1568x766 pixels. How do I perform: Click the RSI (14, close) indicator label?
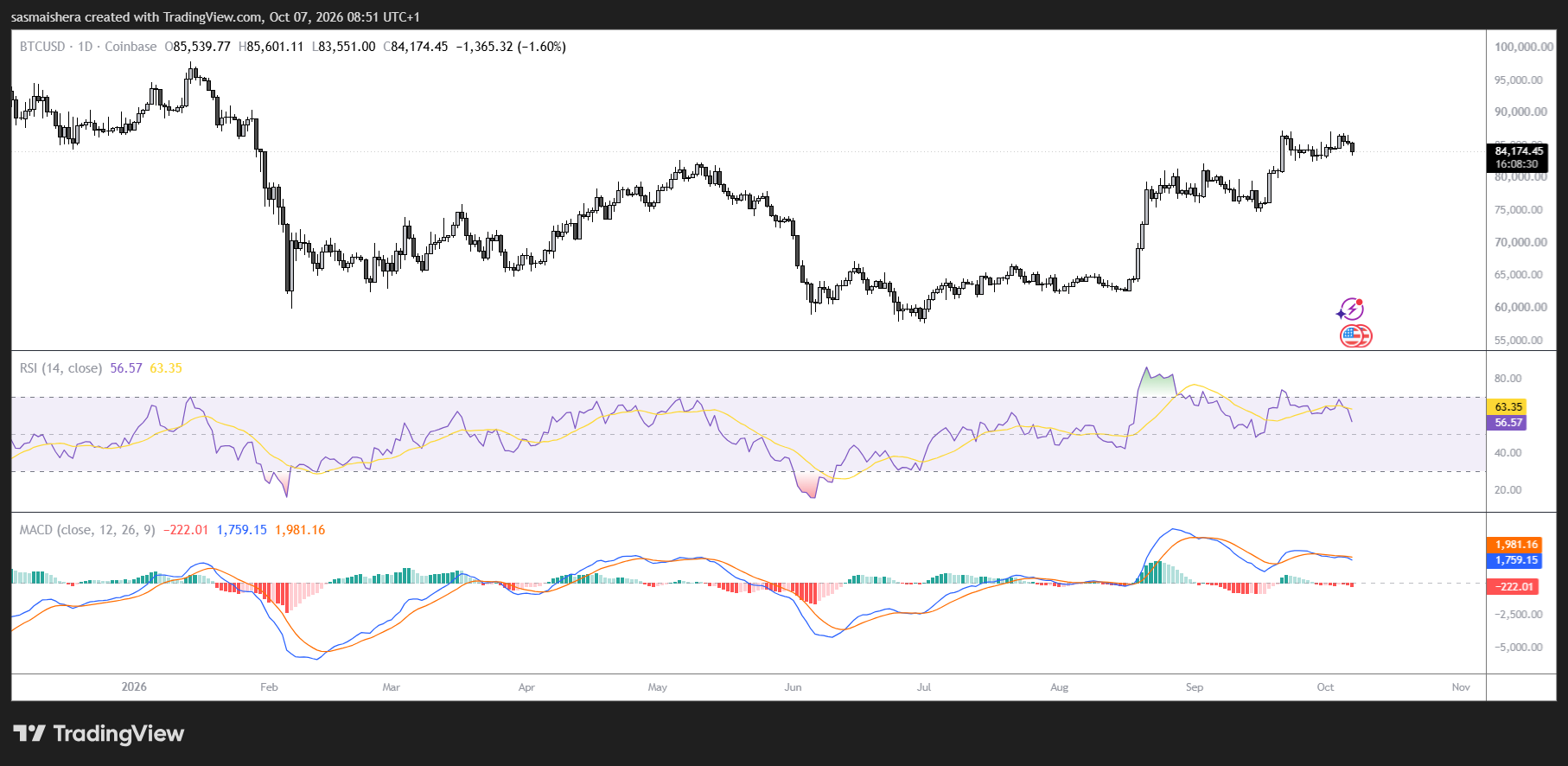point(61,368)
